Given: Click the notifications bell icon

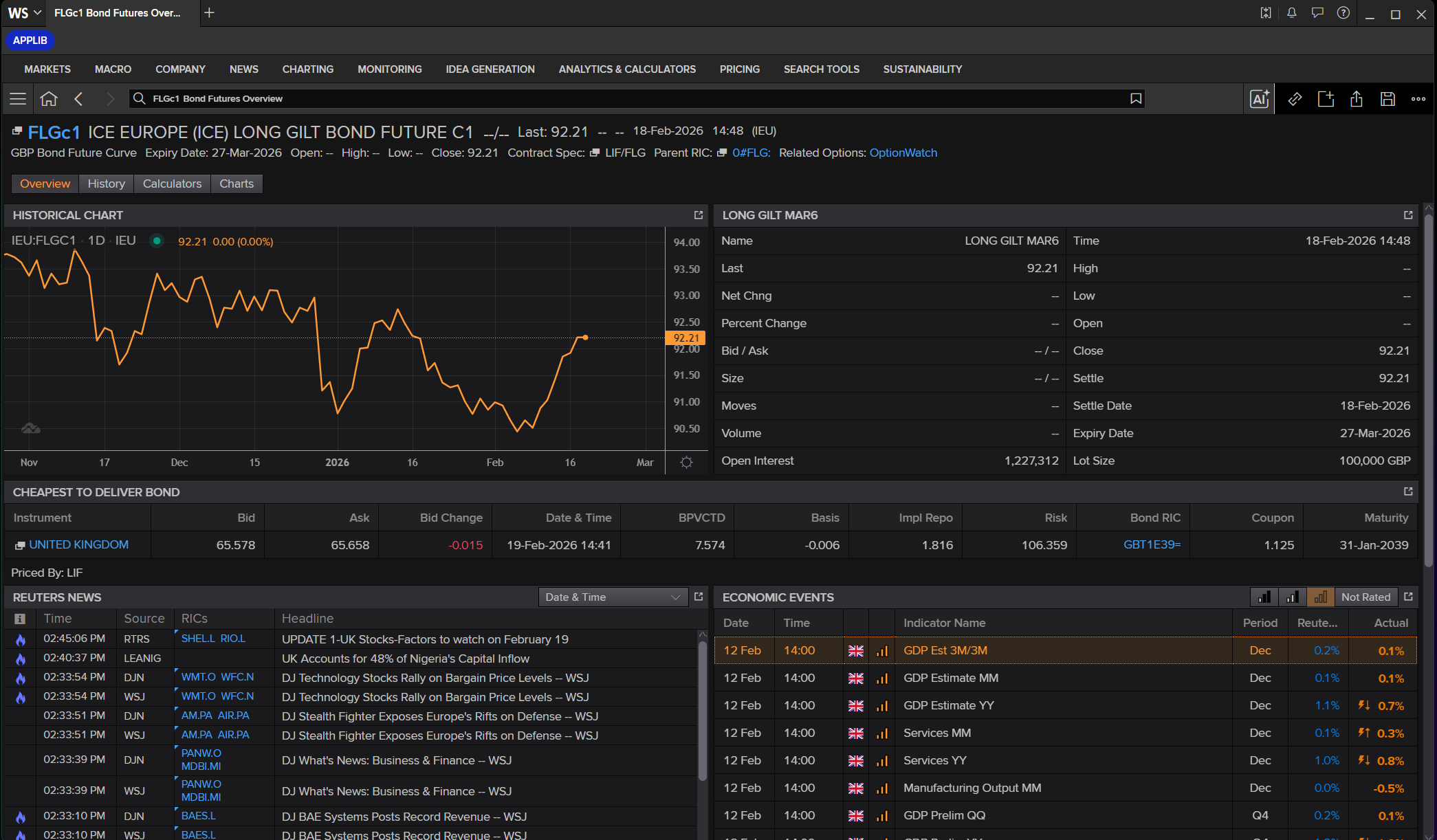Looking at the screenshot, I should click(x=1292, y=13).
